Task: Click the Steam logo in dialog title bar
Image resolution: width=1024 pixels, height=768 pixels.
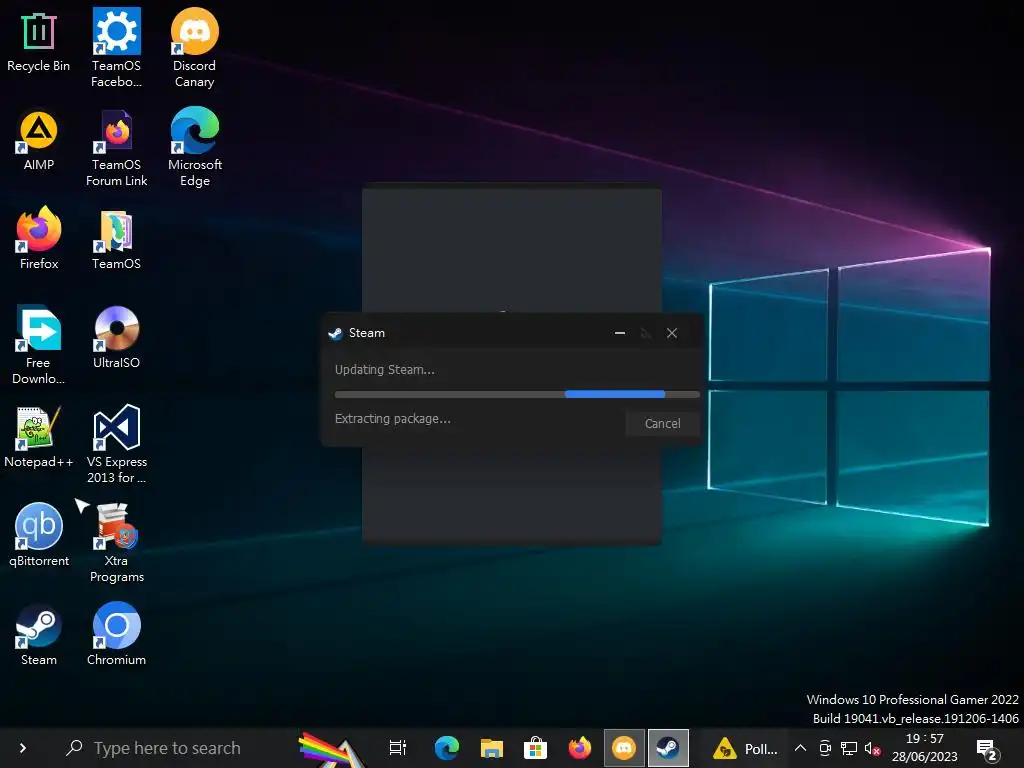Action: [x=336, y=333]
